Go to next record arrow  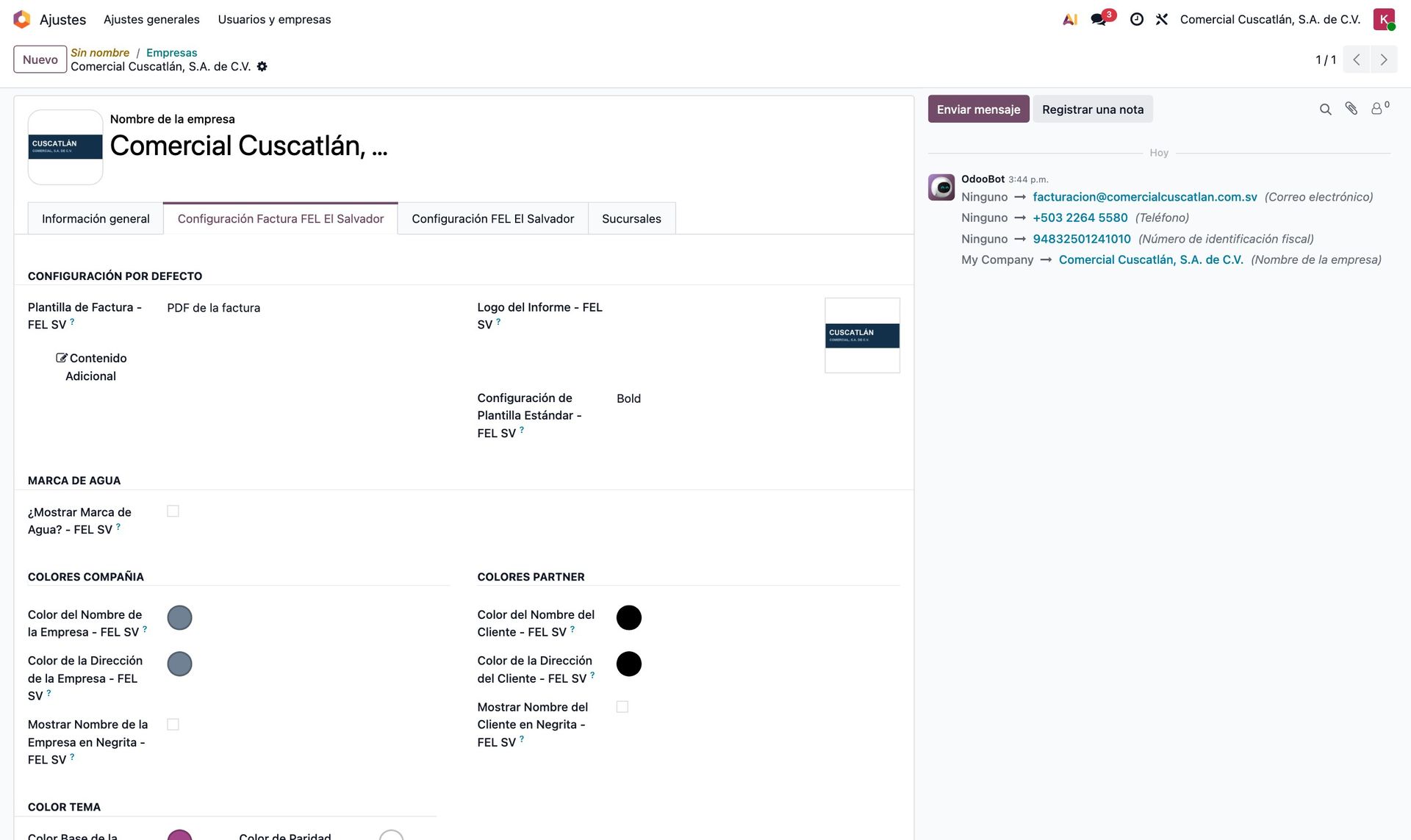coord(1384,60)
